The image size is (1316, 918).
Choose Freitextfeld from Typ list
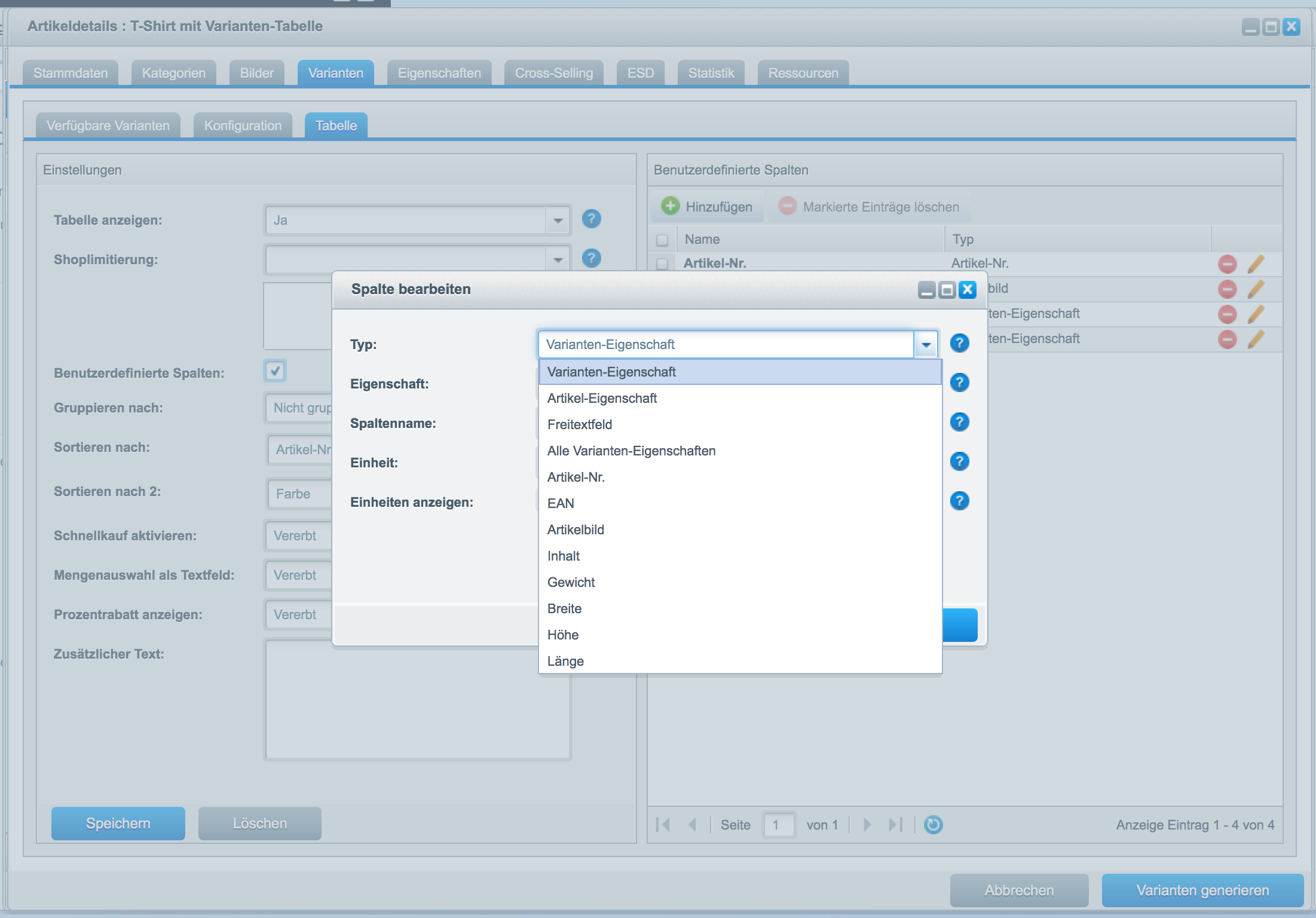pyautogui.click(x=740, y=424)
